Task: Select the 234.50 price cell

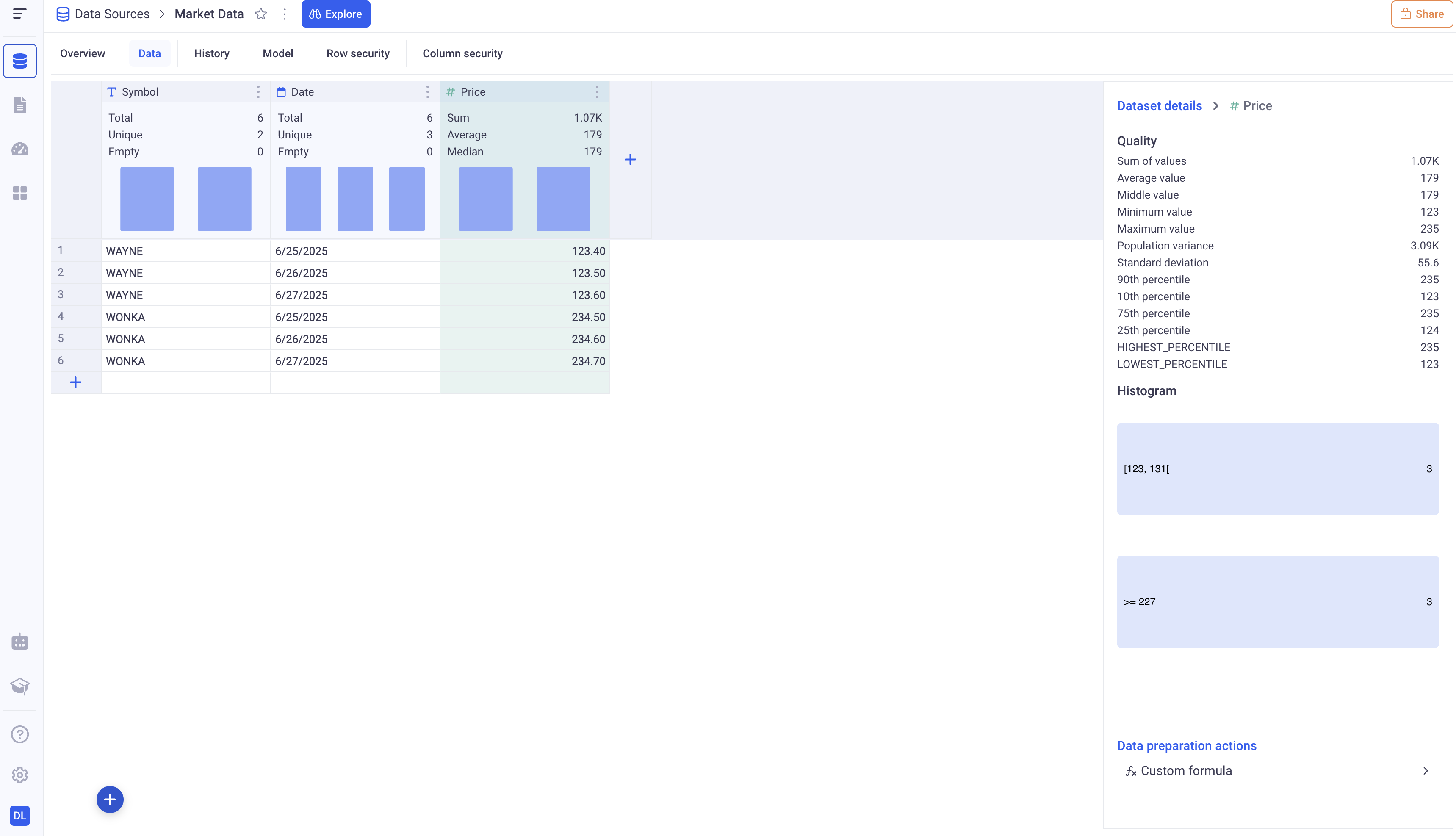Action: click(x=525, y=317)
